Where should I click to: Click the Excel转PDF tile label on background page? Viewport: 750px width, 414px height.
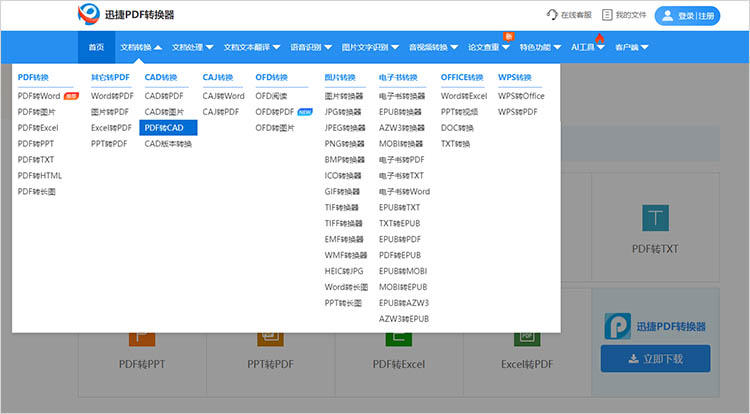pyautogui.click(x=527, y=364)
